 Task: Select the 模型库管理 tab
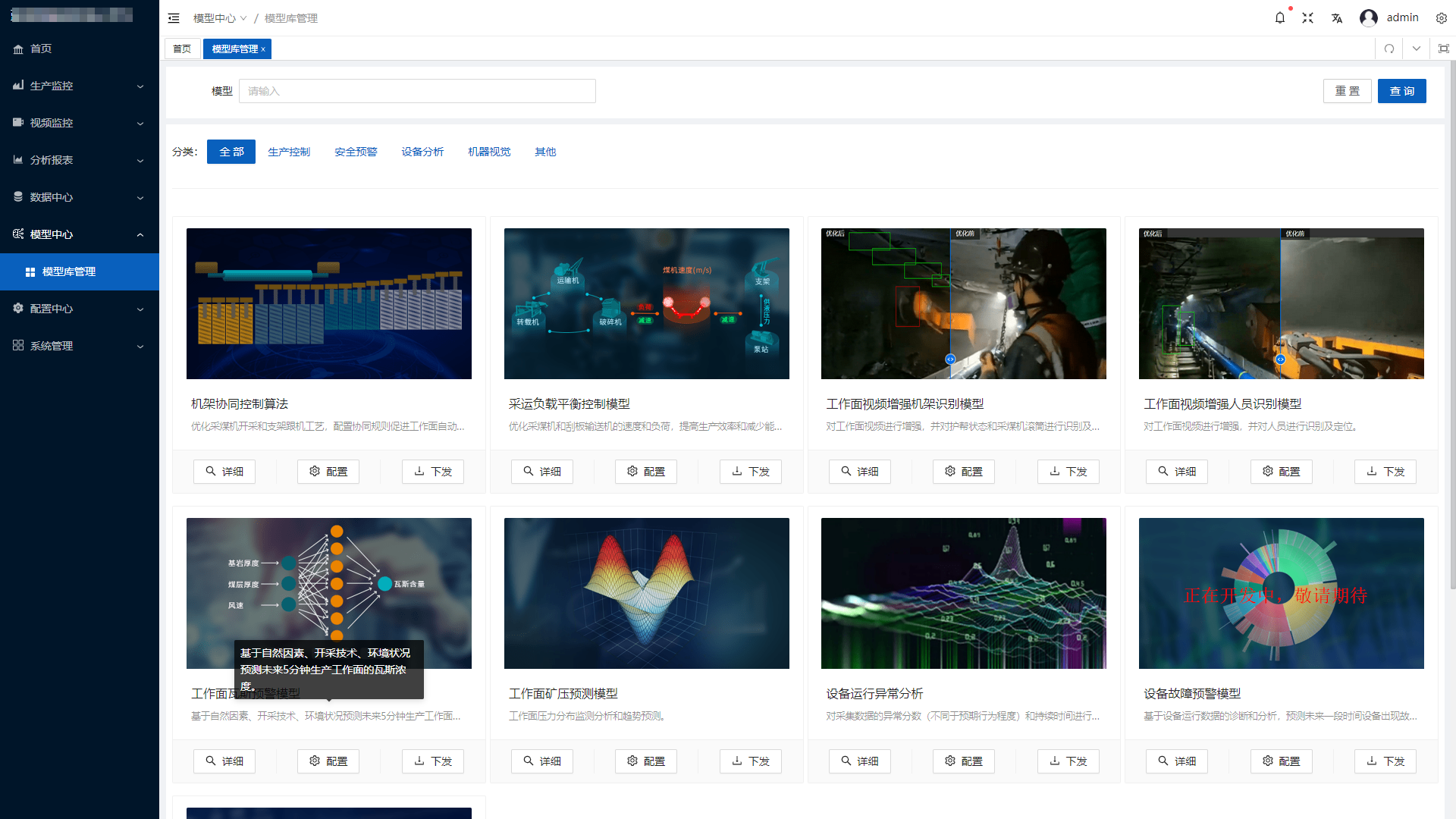(x=235, y=49)
